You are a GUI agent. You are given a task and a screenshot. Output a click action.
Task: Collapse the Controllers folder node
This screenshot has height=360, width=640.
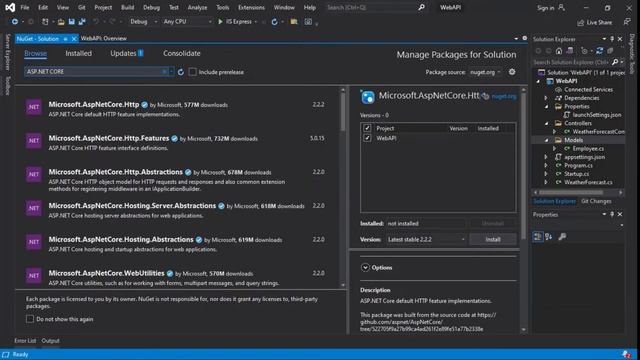coord(547,123)
